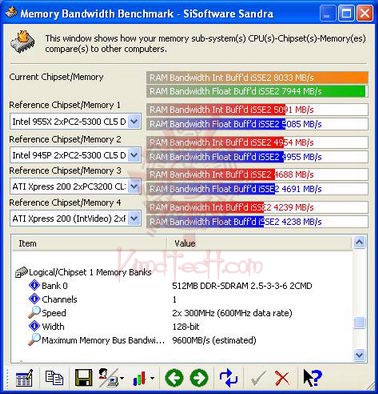Viewport: 378px width, 394px height.
Task: Click the list scrollbar down arrow
Action: [359, 355]
